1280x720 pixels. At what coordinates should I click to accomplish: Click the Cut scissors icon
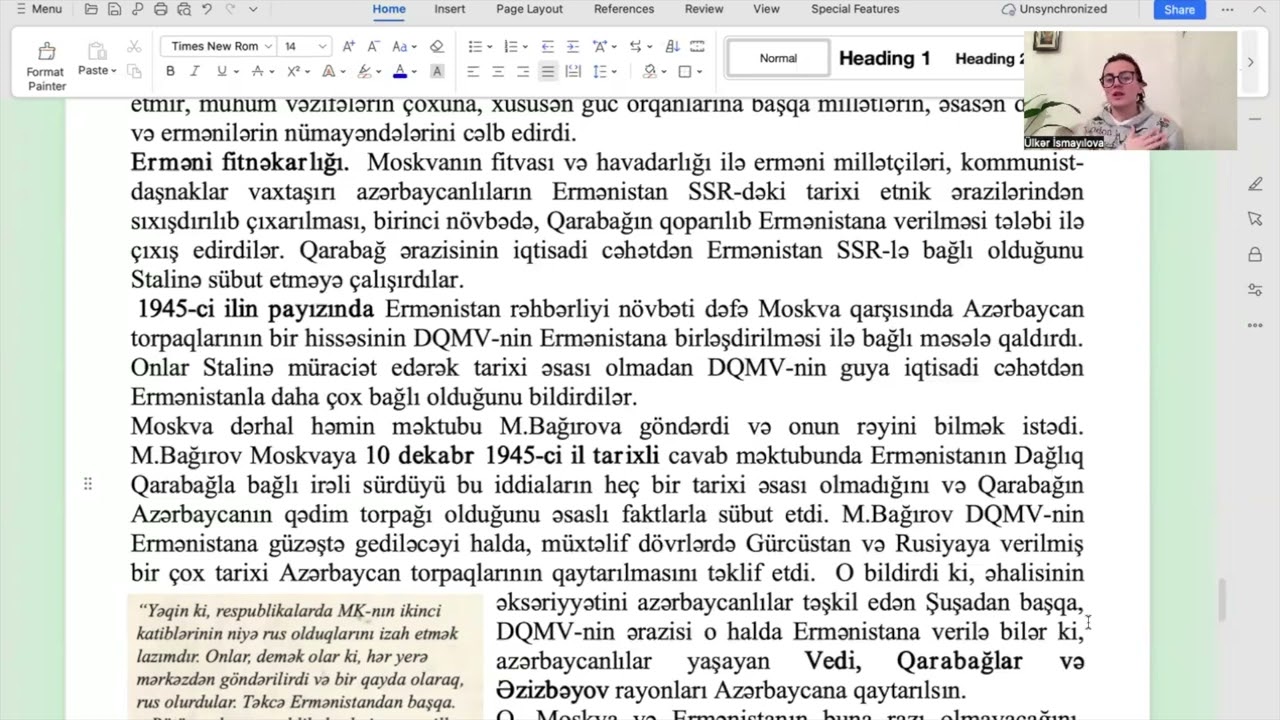(x=134, y=47)
